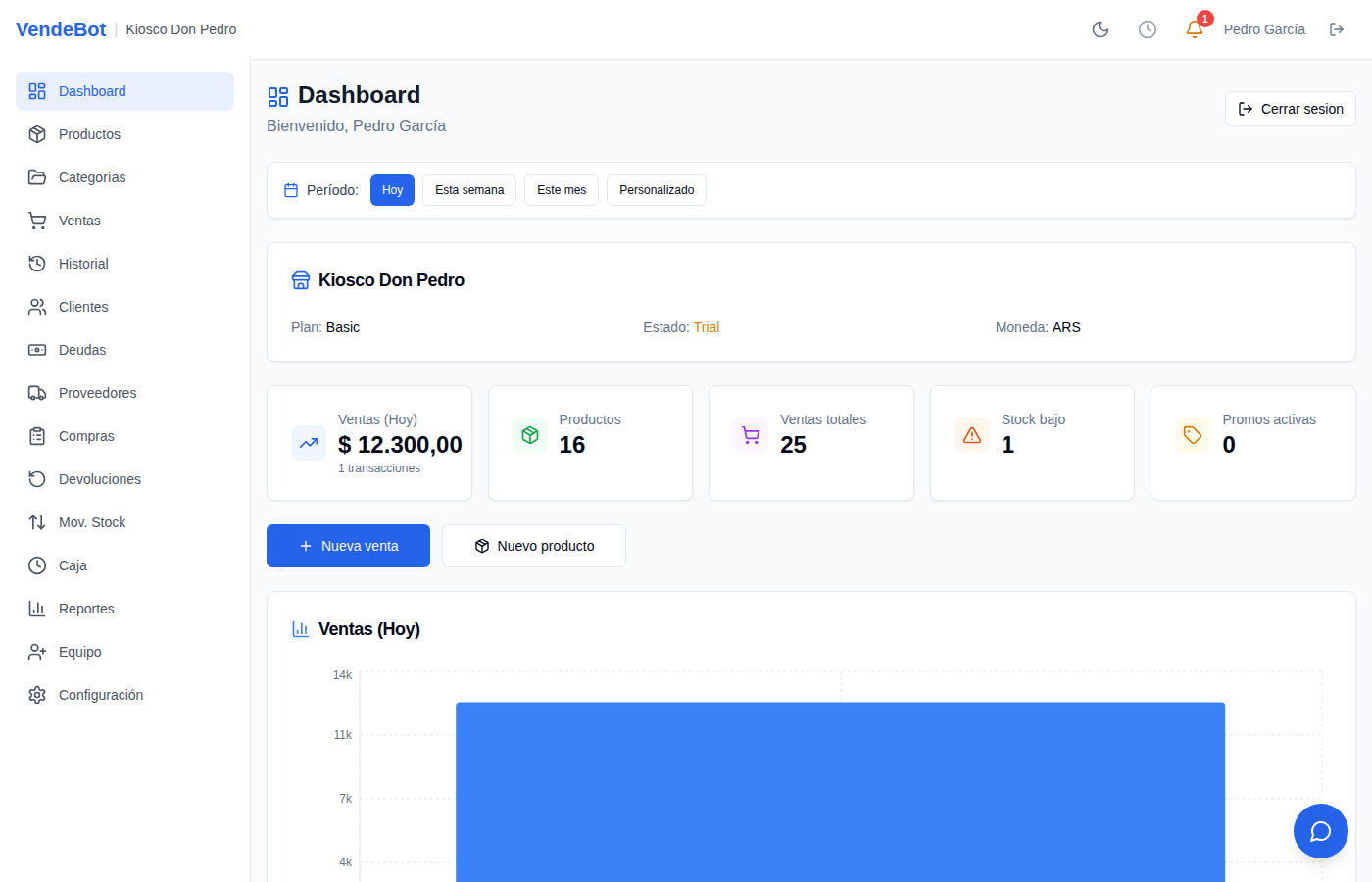The image size is (1372, 882).
Task: Click the green box icon in Productos card
Action: click(530, 435)
